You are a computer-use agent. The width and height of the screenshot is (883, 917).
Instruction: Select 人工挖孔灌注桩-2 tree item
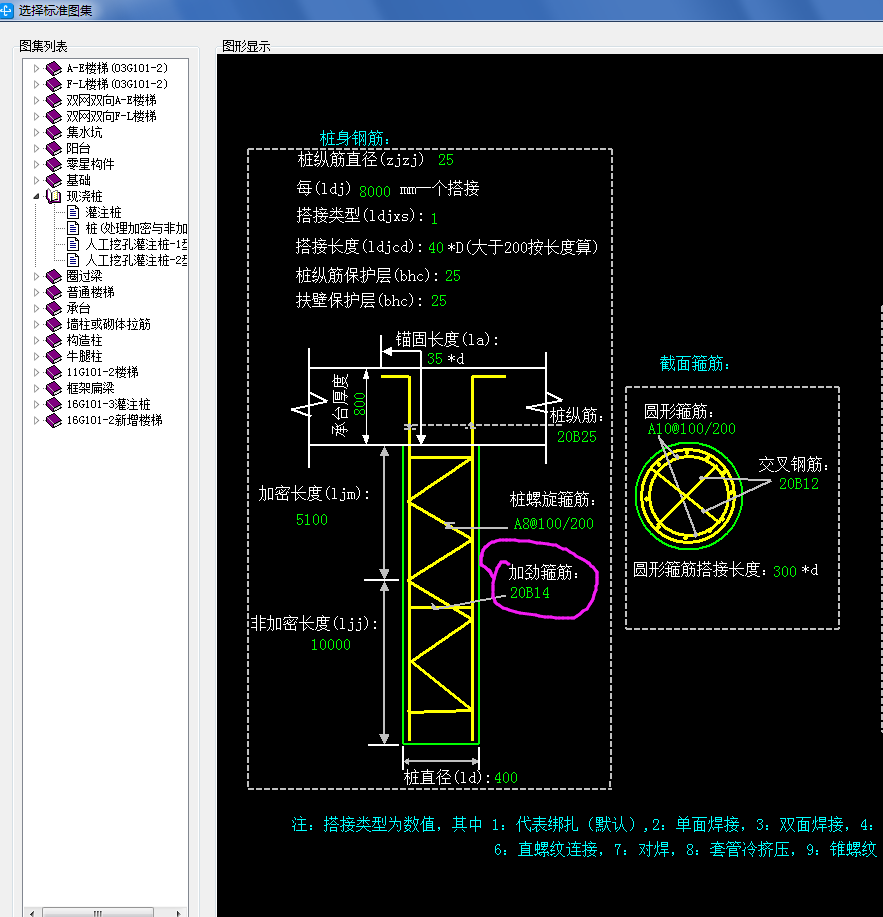click(x=136, y=260)
